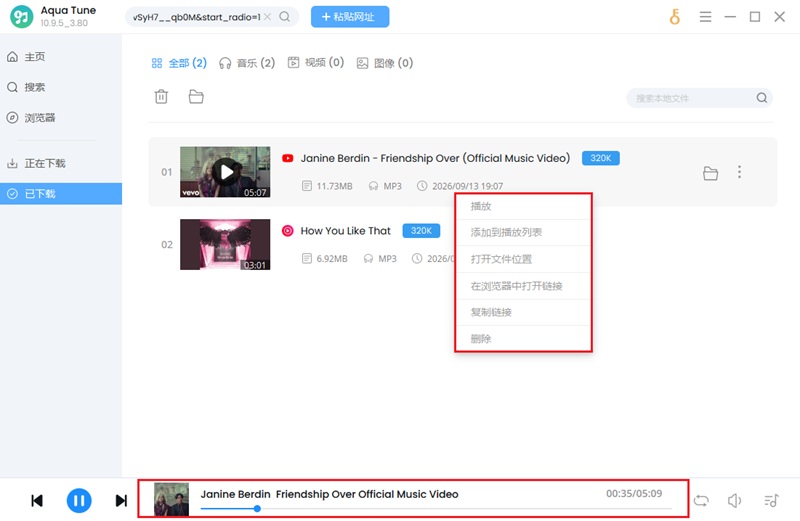Image resolution: width=800 pixels, height=521 pixels.
Task: Choose 播放 in the context menu
Action: (523, 207)
